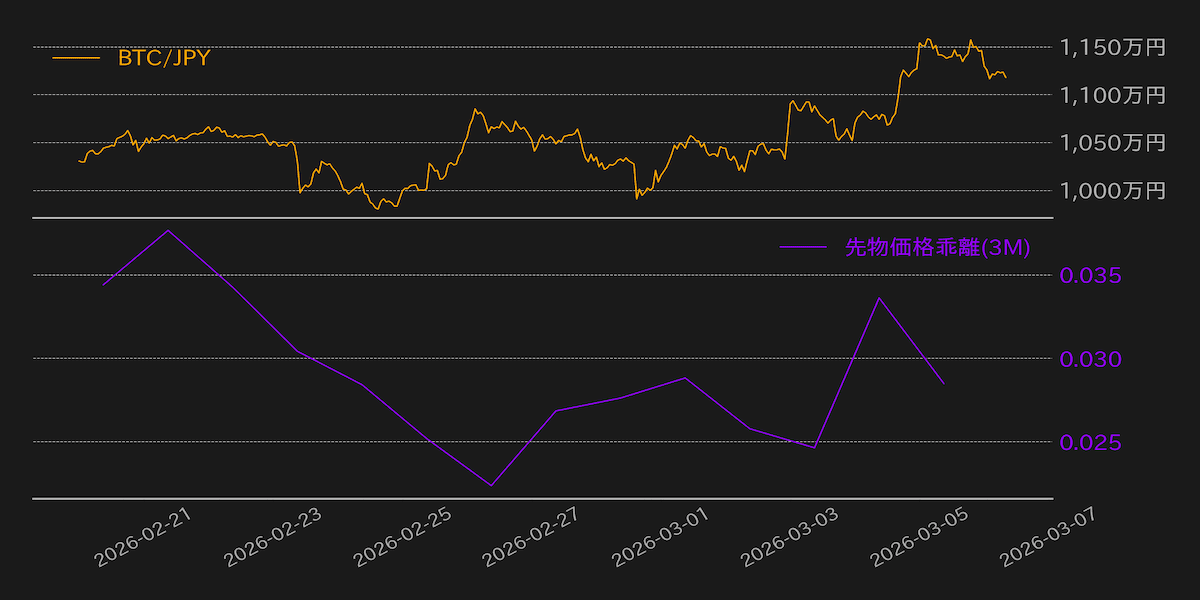Select the 1,050万円 y-axis label

tap(1113, 143)
